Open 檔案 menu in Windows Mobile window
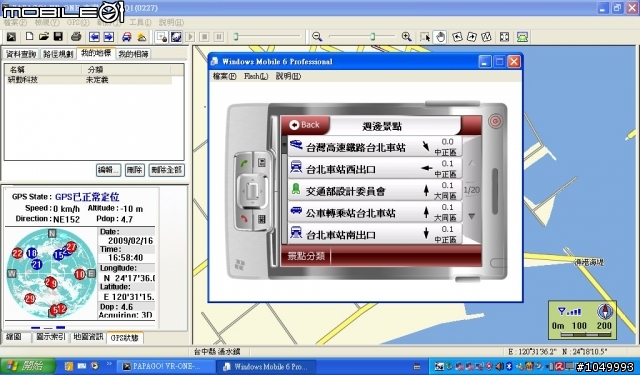Viewport: 640px width, 375px height. pyautogui.click(x=224, y=76)
